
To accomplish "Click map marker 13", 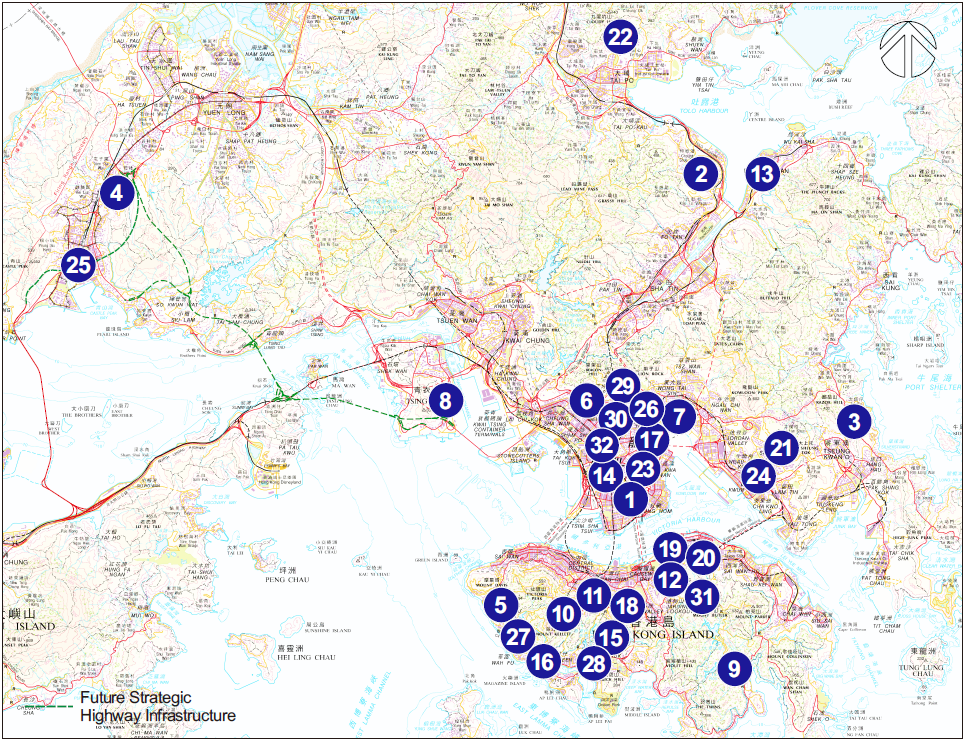I will pyautogui.click(x=762, y=174).
